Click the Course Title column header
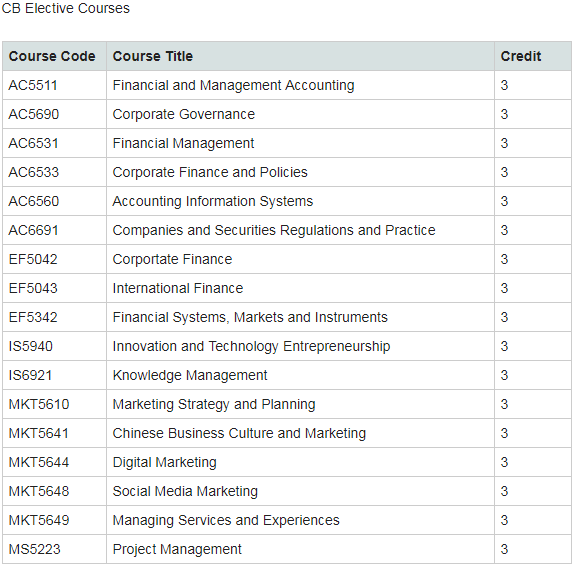The height and width of the screenshot is (567, 575). tap(153, 56)
